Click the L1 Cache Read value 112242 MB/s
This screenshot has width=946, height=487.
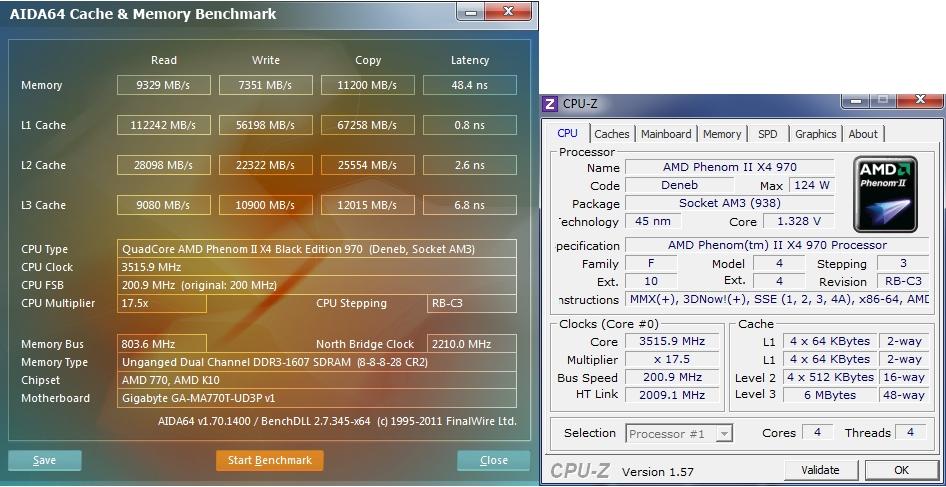163,125
